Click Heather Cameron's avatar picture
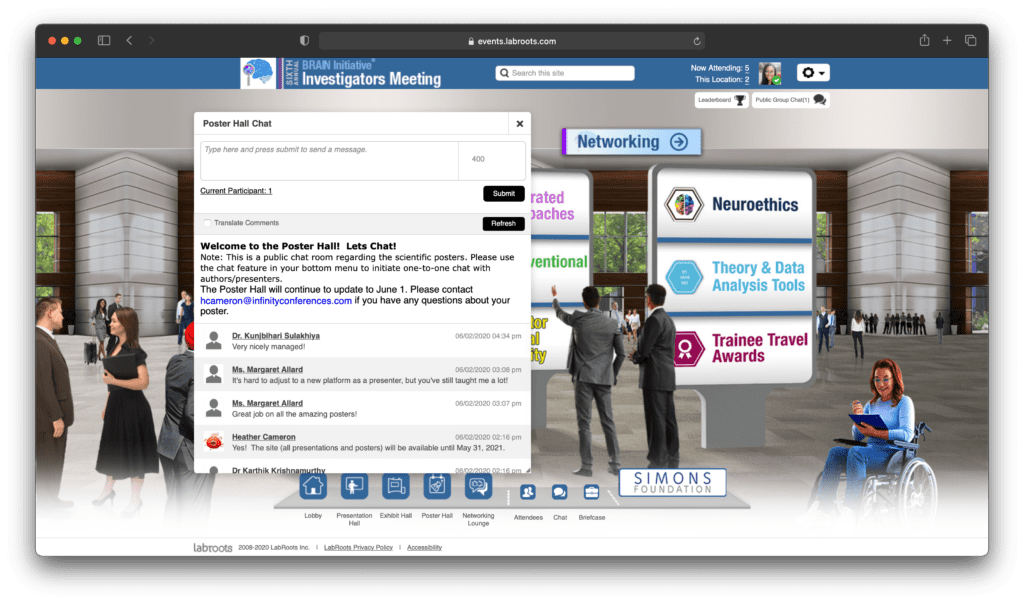The height and width of the screenshot is (603, 1024). click(214, 442)
